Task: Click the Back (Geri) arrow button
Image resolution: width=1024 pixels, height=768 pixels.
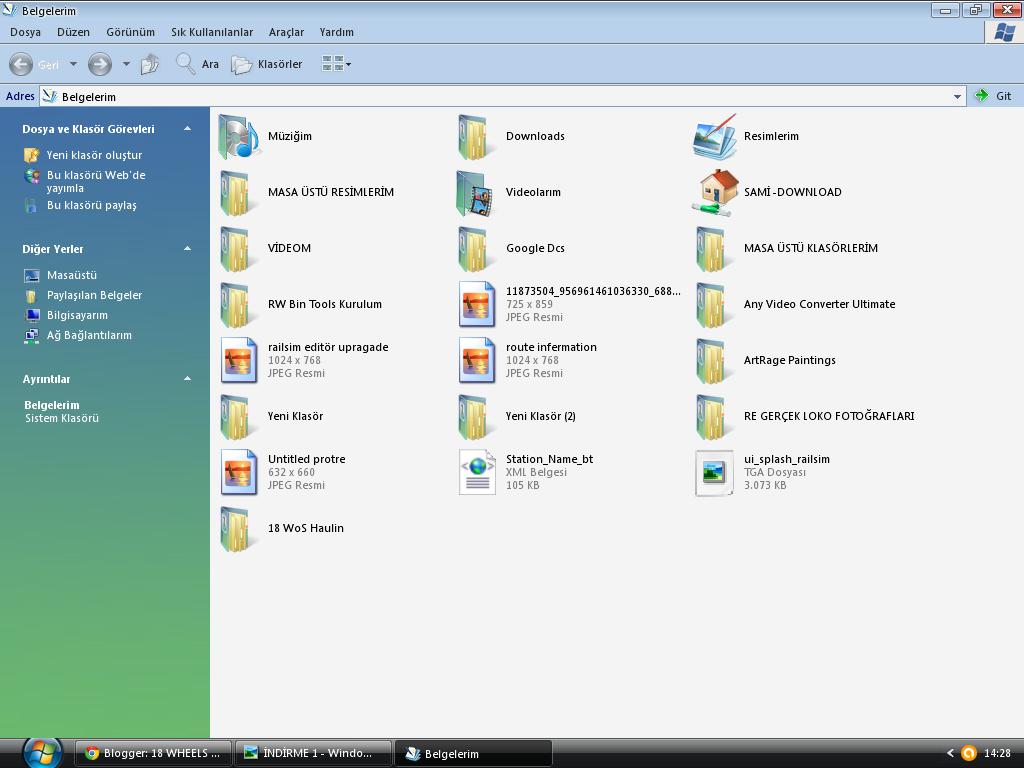Action: [21, 64]
